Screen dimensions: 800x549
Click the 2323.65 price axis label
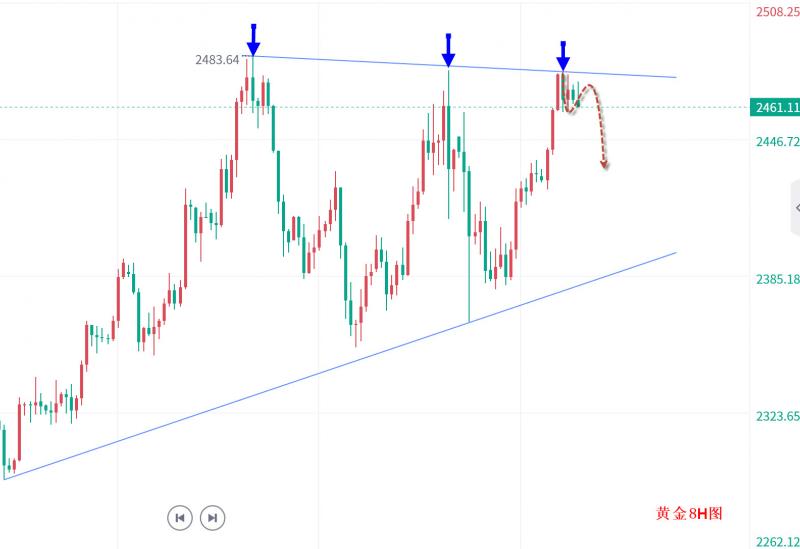[774, 416]
